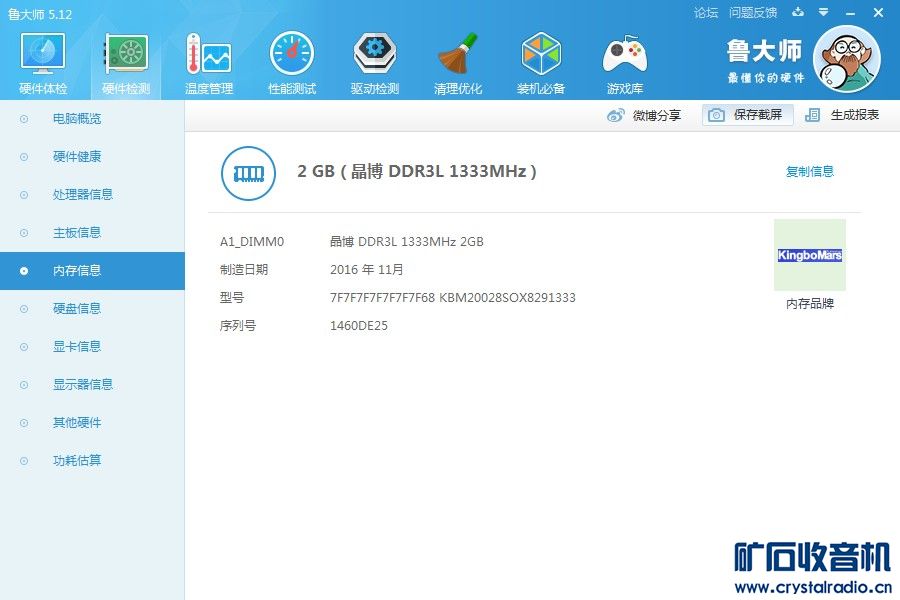The height and width of the screenshot is (600, 900).
Task: Click serial number 1460DE25
Action: coord(359,326)
